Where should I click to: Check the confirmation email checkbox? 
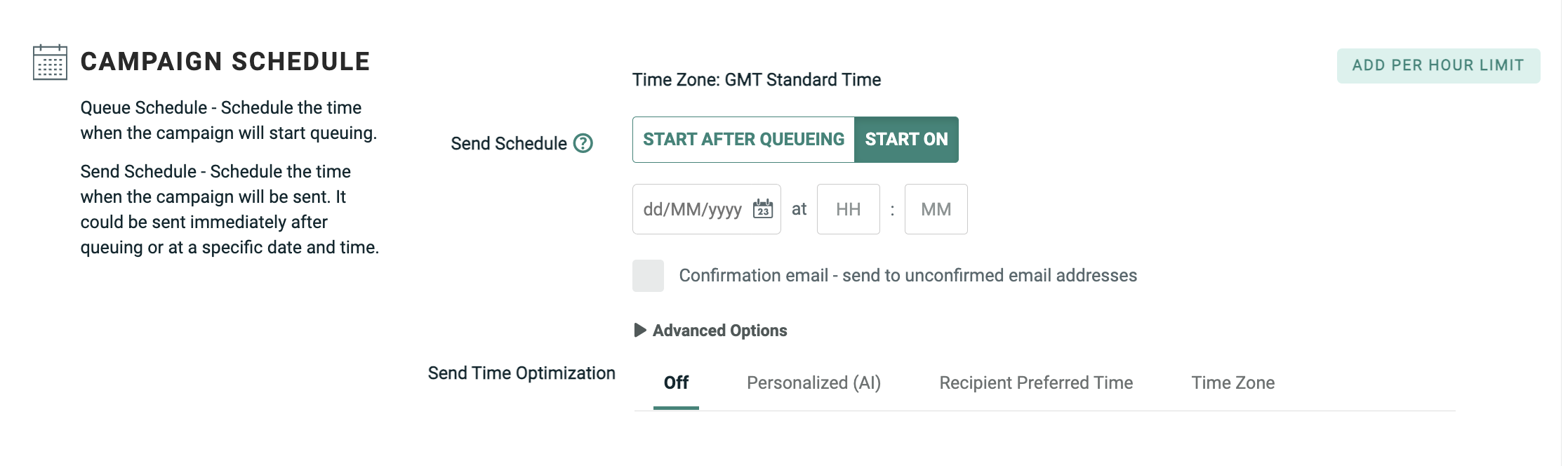[x=648, y=276]
